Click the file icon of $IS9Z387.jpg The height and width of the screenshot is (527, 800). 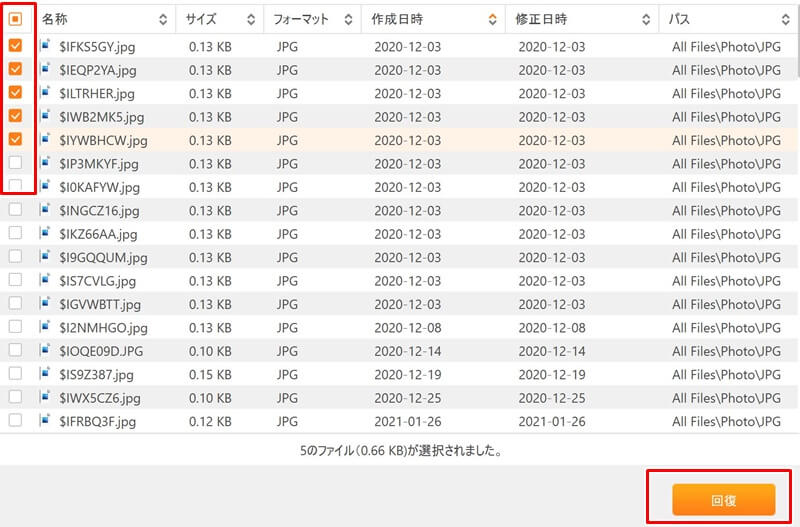46,373
